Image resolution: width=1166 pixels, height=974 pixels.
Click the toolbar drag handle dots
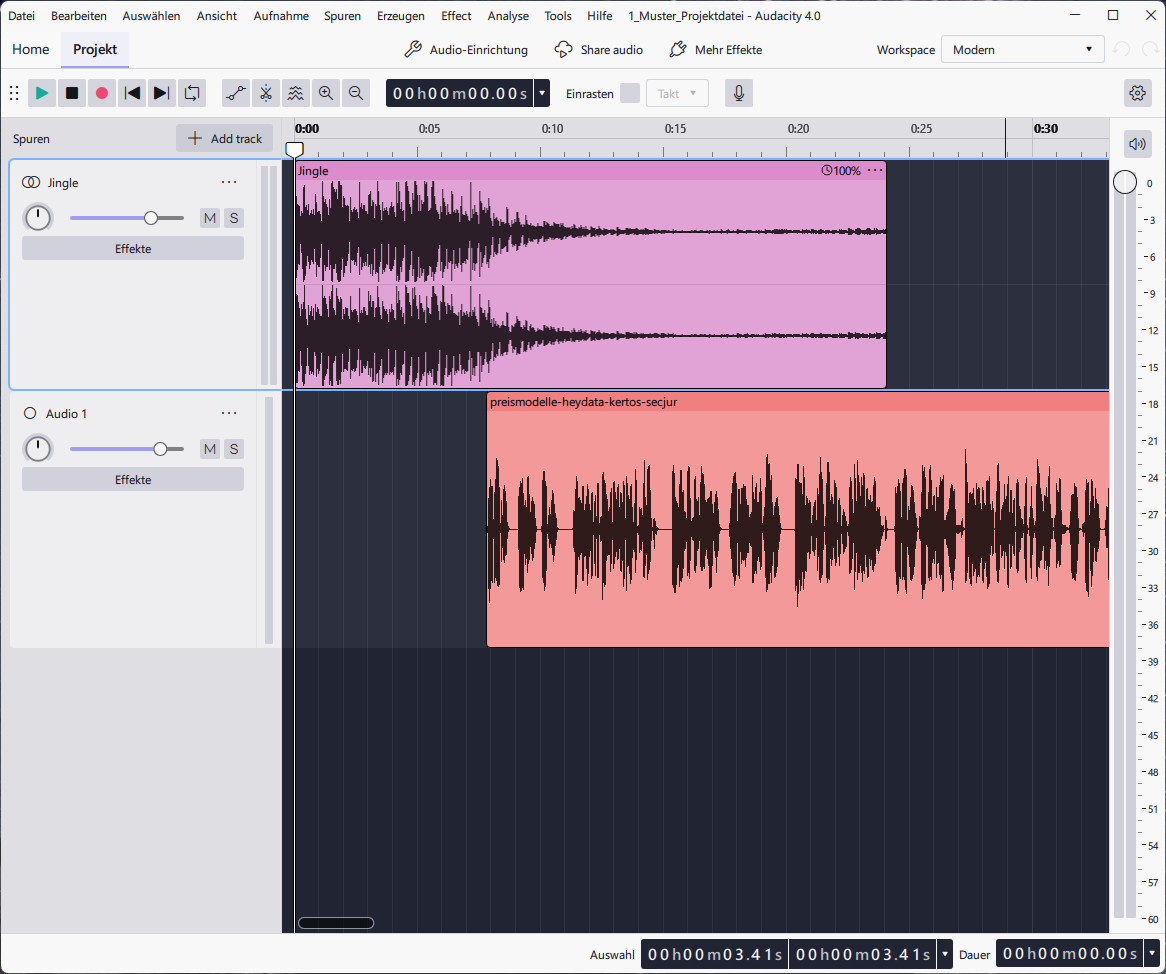pyautogui.click(x=14, y=93)
